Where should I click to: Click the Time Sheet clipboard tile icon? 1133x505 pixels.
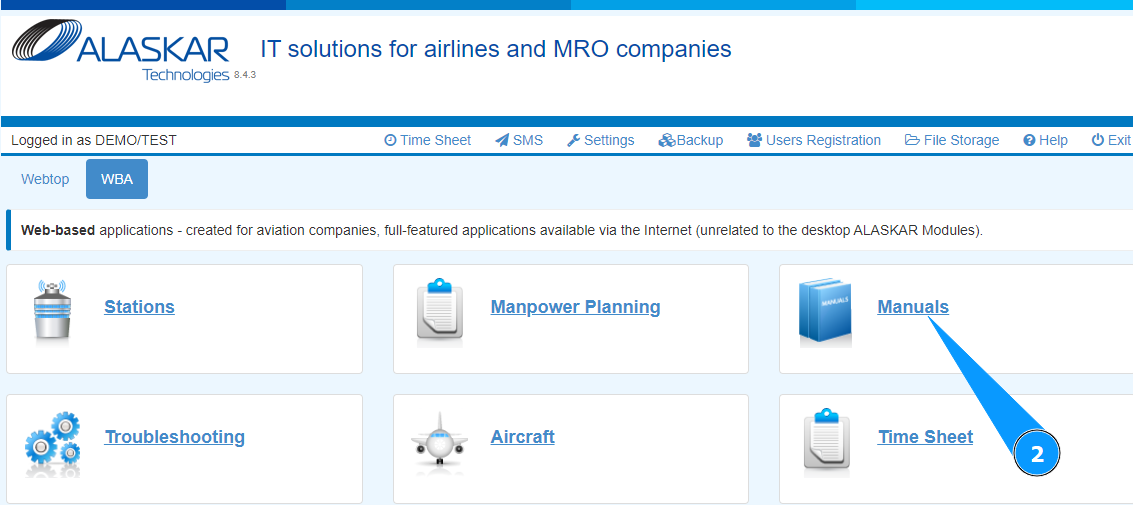(825, 442)
